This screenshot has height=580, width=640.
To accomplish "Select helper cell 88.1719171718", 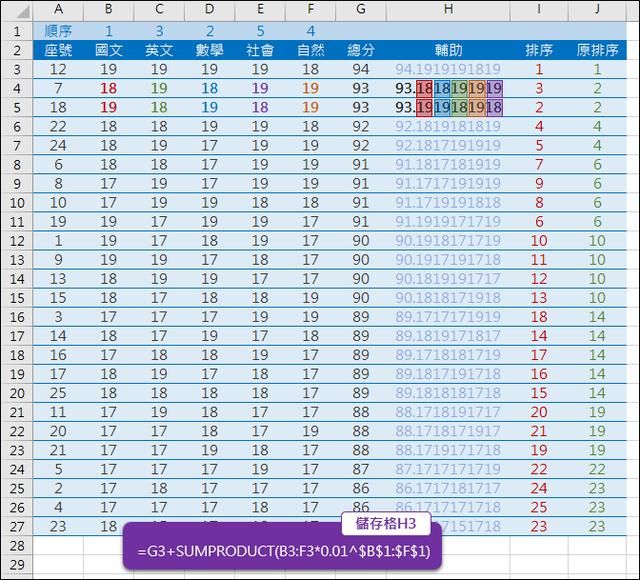I will coord(448,450).
